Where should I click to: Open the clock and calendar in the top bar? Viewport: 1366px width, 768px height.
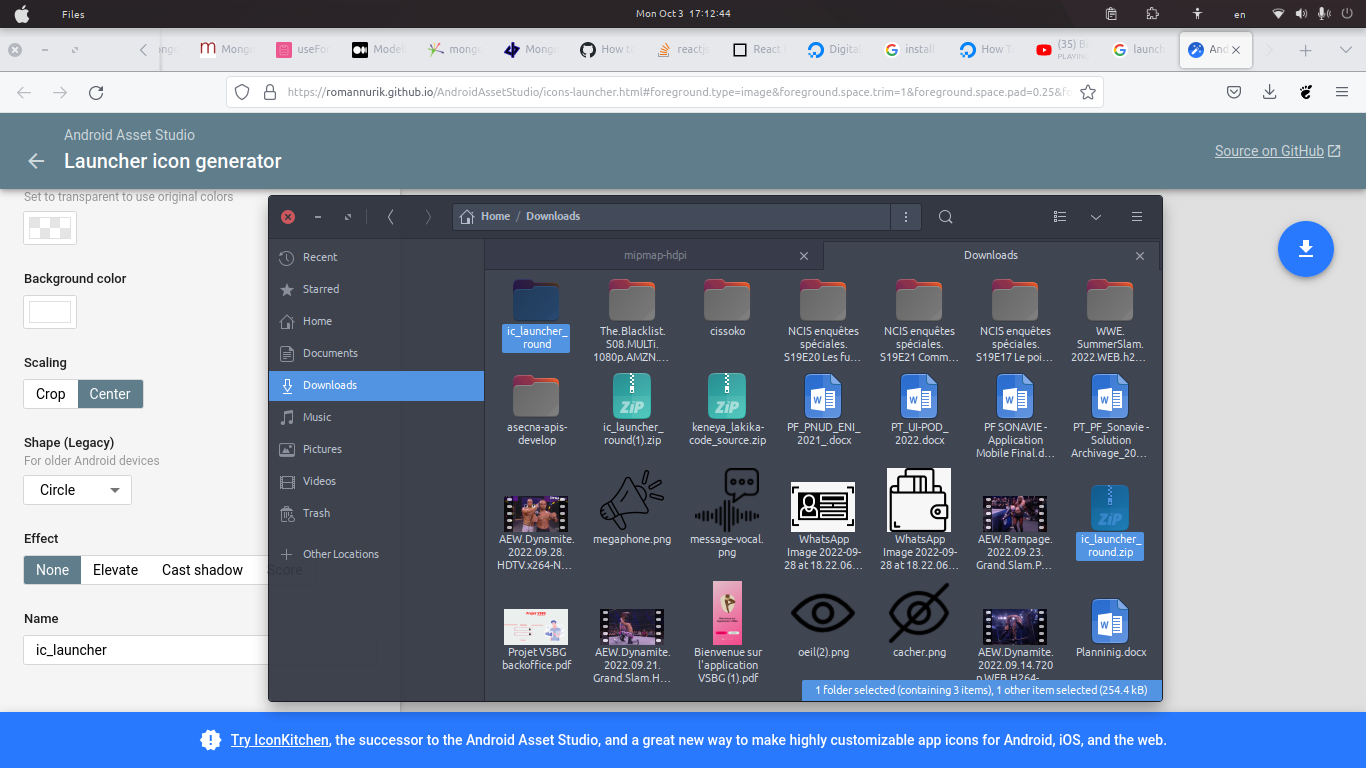click(683, 14)
